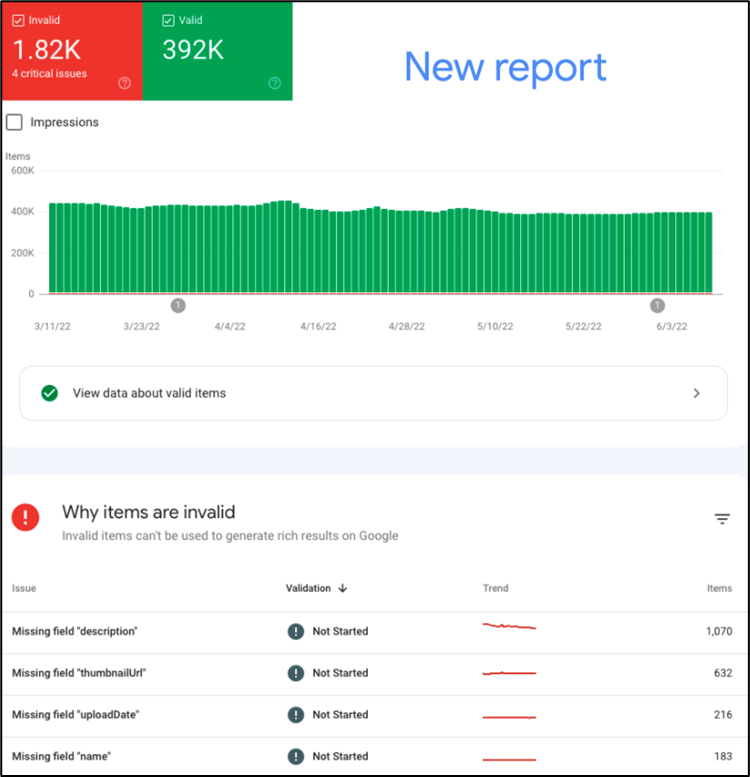Click the Items column header
750x777 pixels.
tap(719, 588)
